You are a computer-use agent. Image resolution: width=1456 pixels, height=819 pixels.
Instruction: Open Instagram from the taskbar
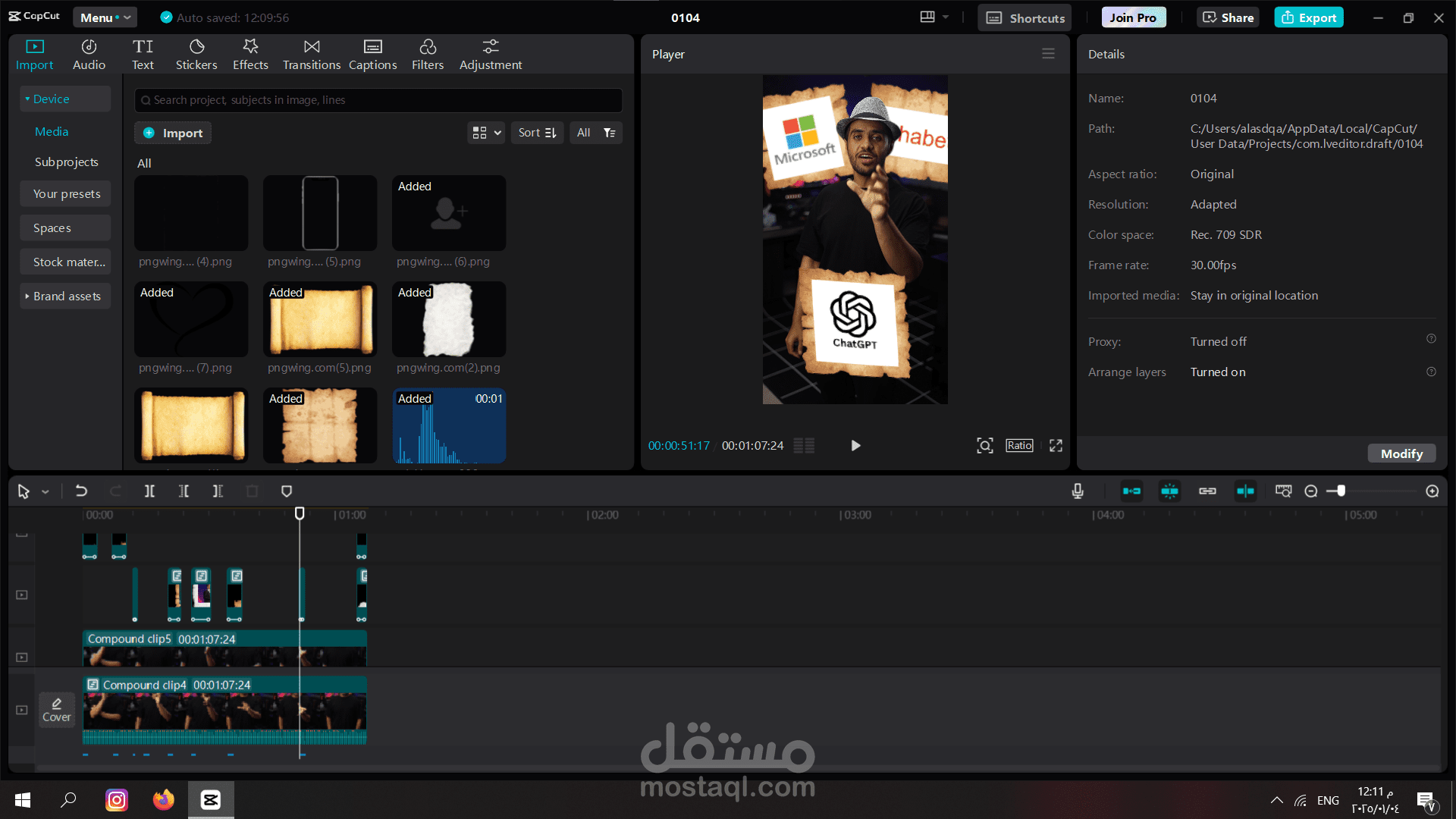point(117,800)
